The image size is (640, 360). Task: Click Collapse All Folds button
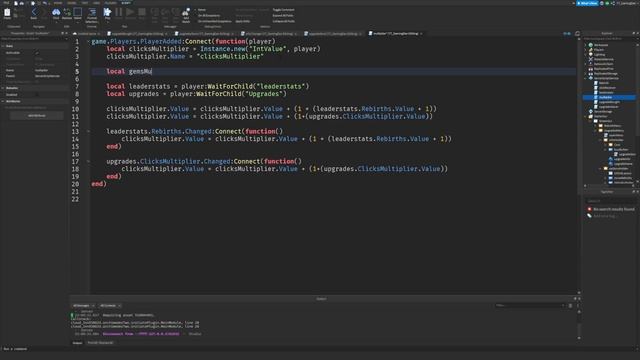[284, 21]
